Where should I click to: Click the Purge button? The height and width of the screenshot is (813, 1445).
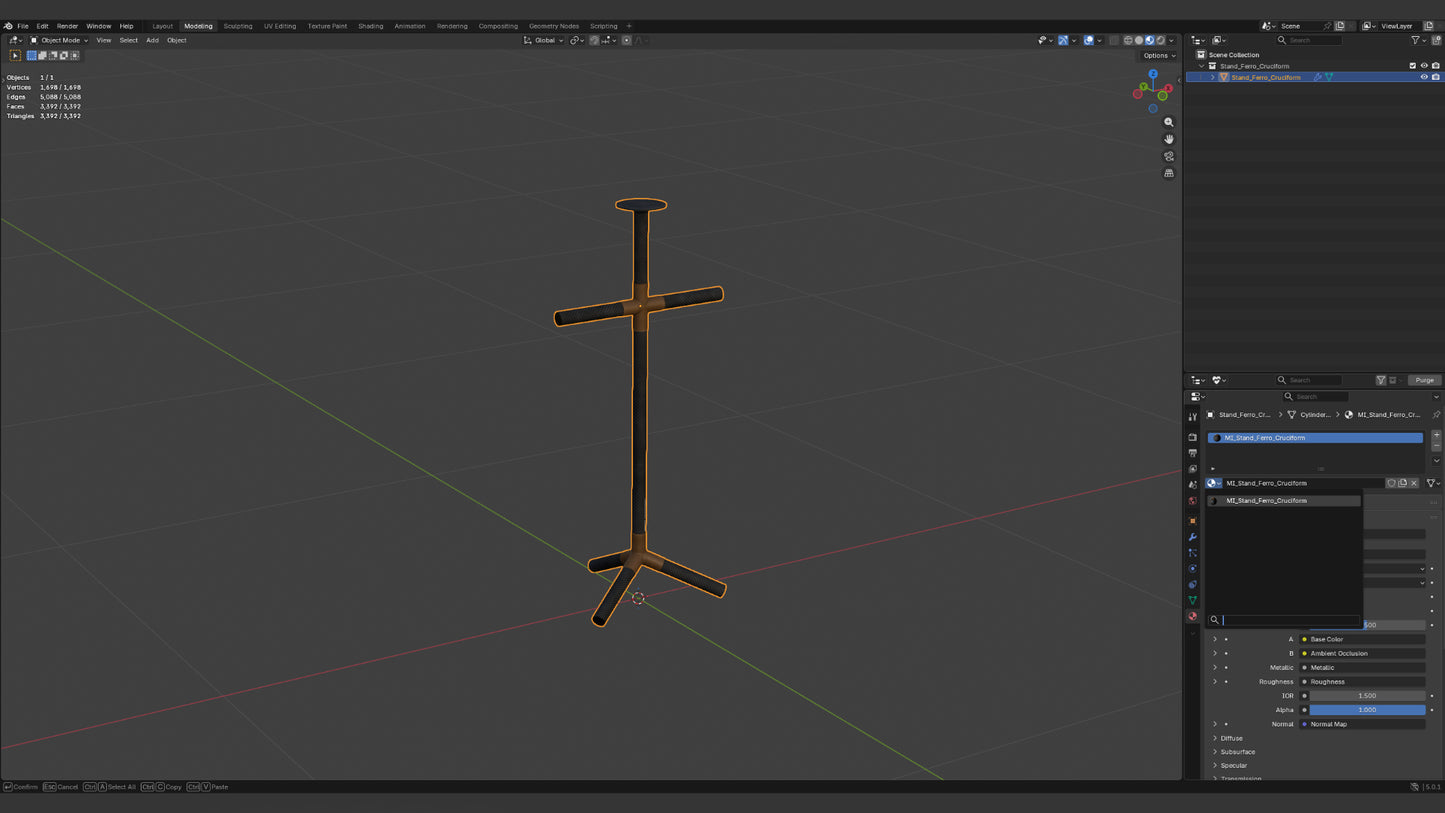click(1424, 380)
